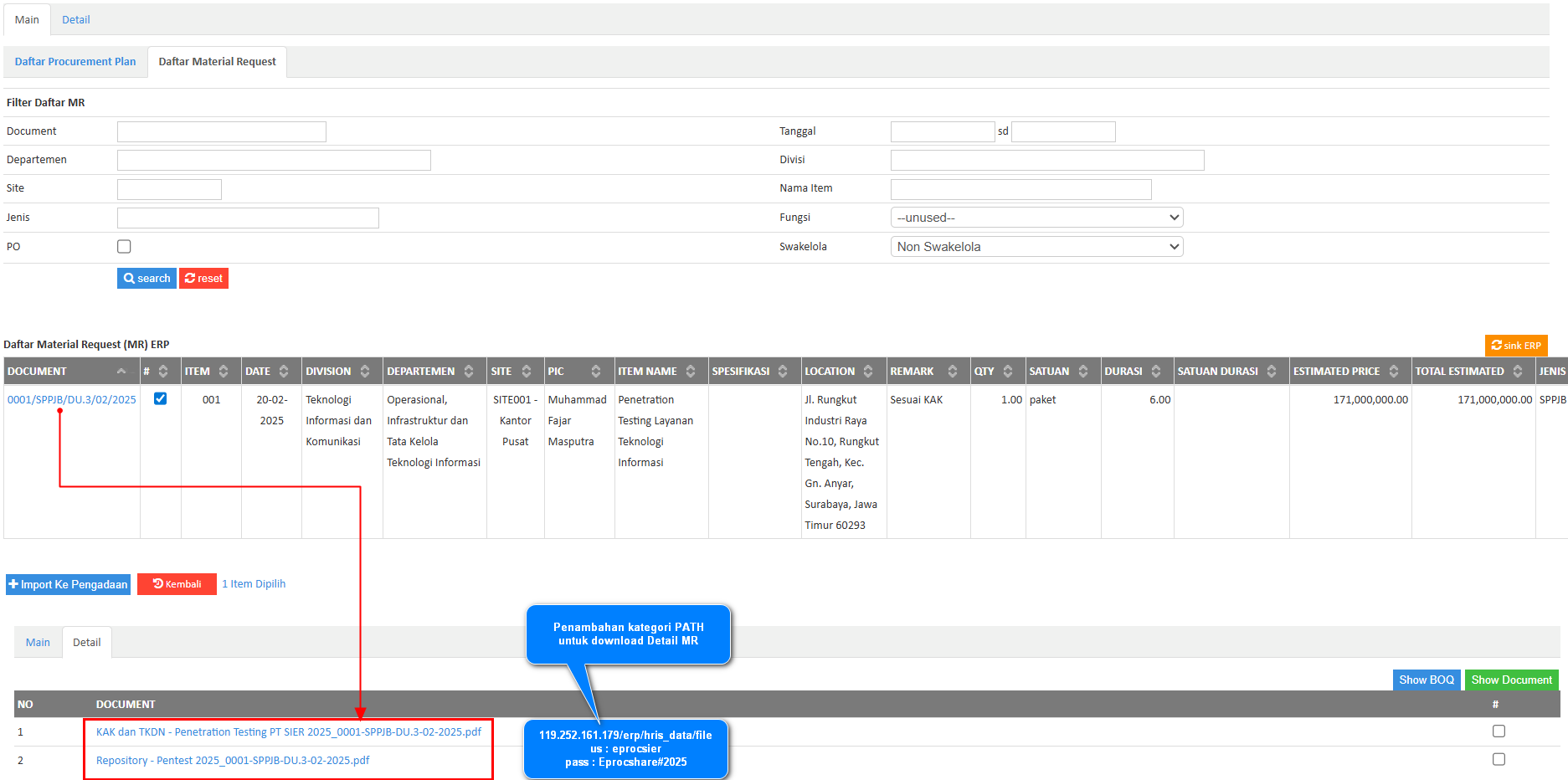The image size is (1568, 780).
Task: Open the top Detail tab
Action: 75,20
